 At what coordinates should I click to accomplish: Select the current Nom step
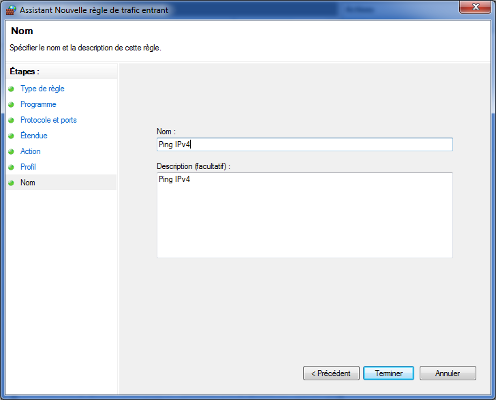point(28,183)
